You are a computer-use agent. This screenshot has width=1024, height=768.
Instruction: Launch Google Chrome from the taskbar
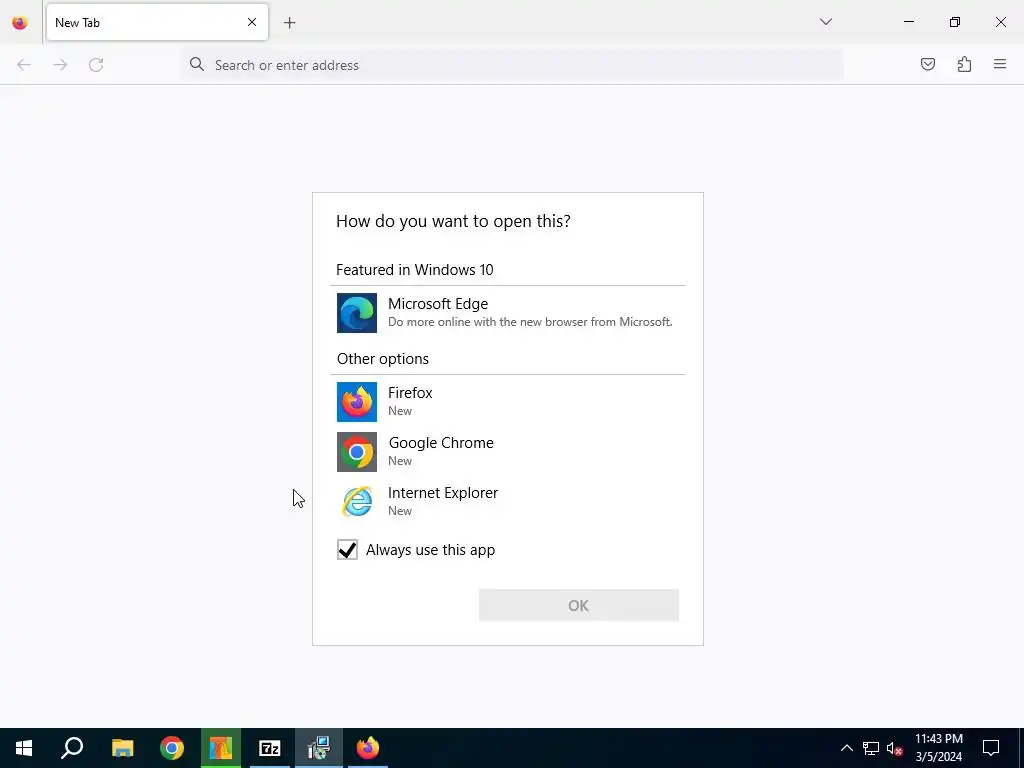pos(172,748)
